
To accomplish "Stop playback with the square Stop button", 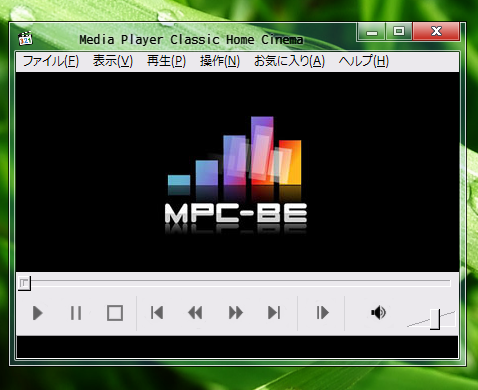I will pos(115,313).
